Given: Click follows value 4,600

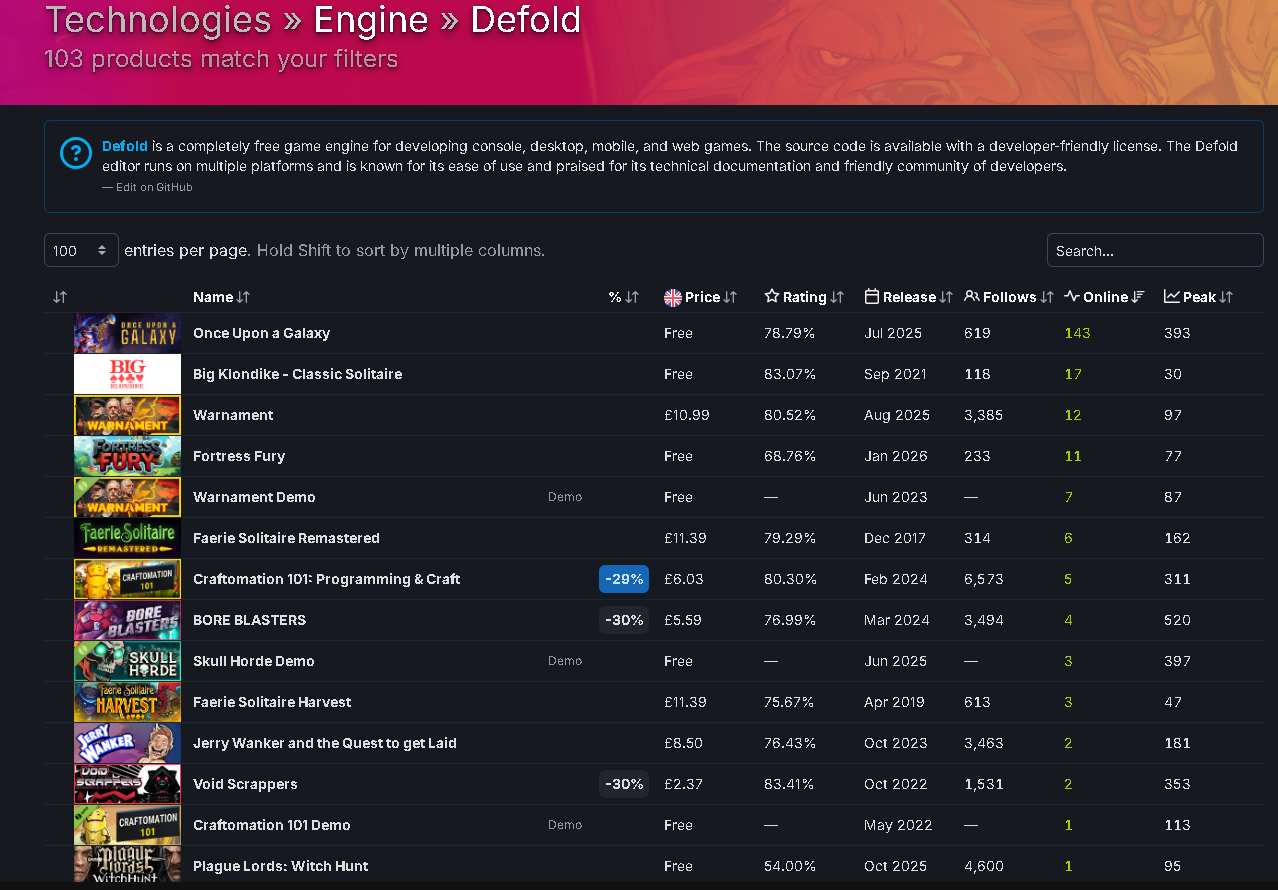Looking at the screenshot, I should coord(984,866).
